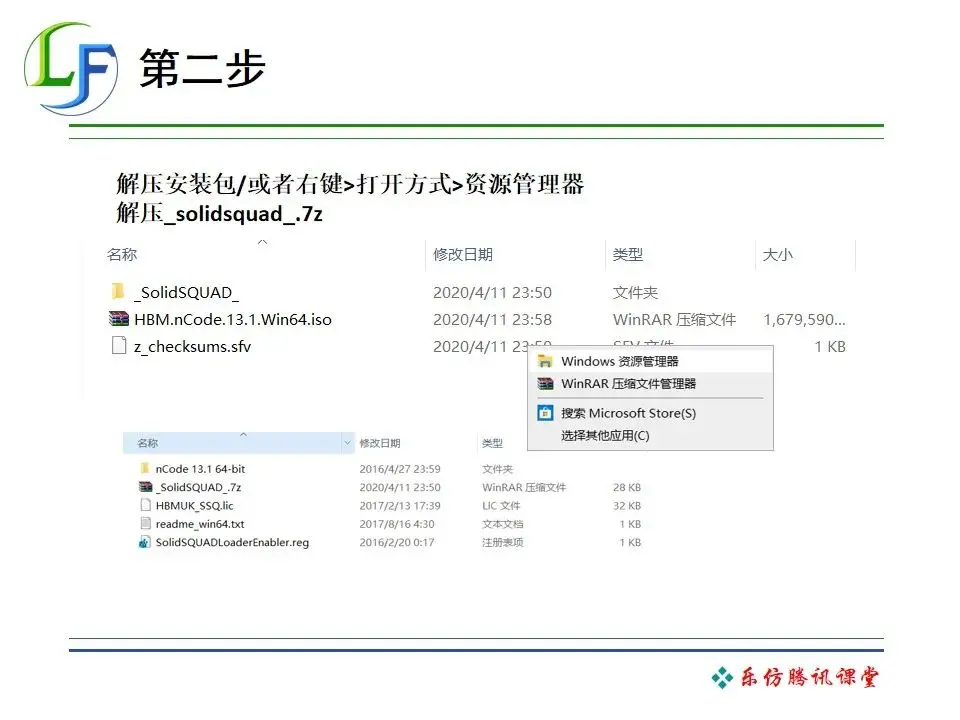Select 搜索 Microsoft Store(S) menu entry
Viewport: 960px width, 720px height.
650,413
